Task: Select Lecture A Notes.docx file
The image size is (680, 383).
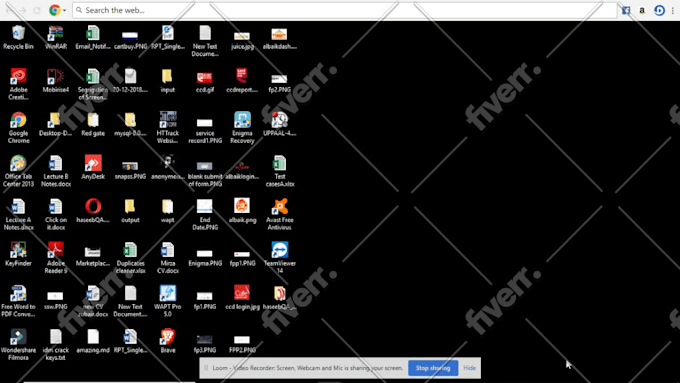Action: 18,214
